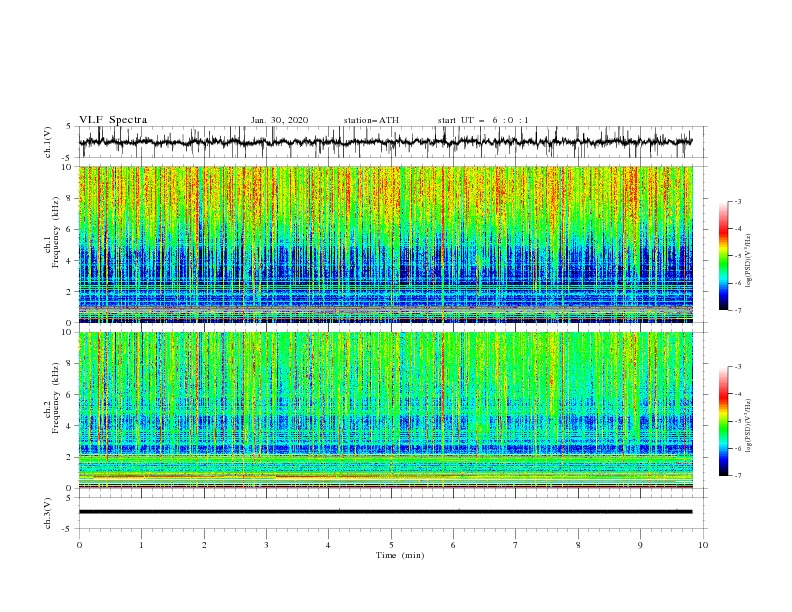Viewport: 792px width, 612px height.
Task: Click the "station=ATH" label
Action: [371, 120]
